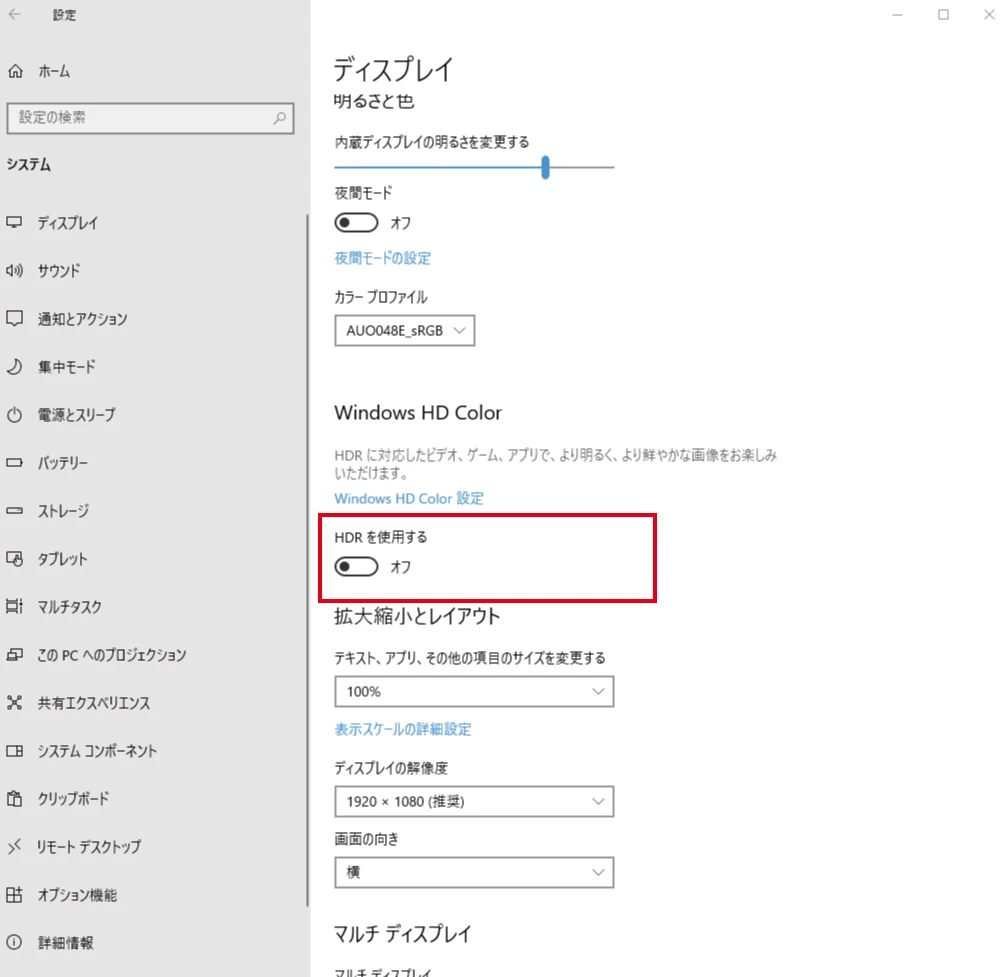Maximize the settings window
Viewport: 1006px width, 977px height.
click(943, 14)
